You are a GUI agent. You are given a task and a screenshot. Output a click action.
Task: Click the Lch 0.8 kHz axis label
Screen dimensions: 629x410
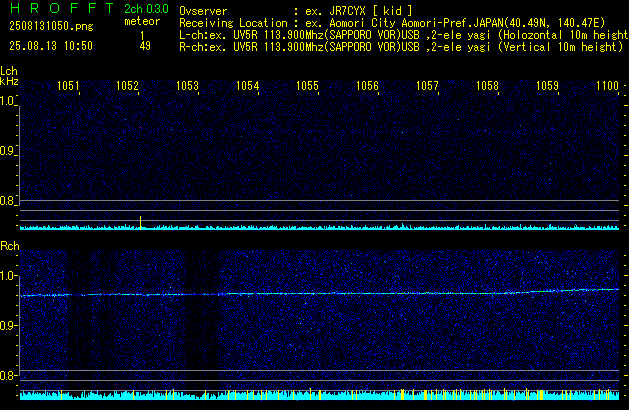8,201
